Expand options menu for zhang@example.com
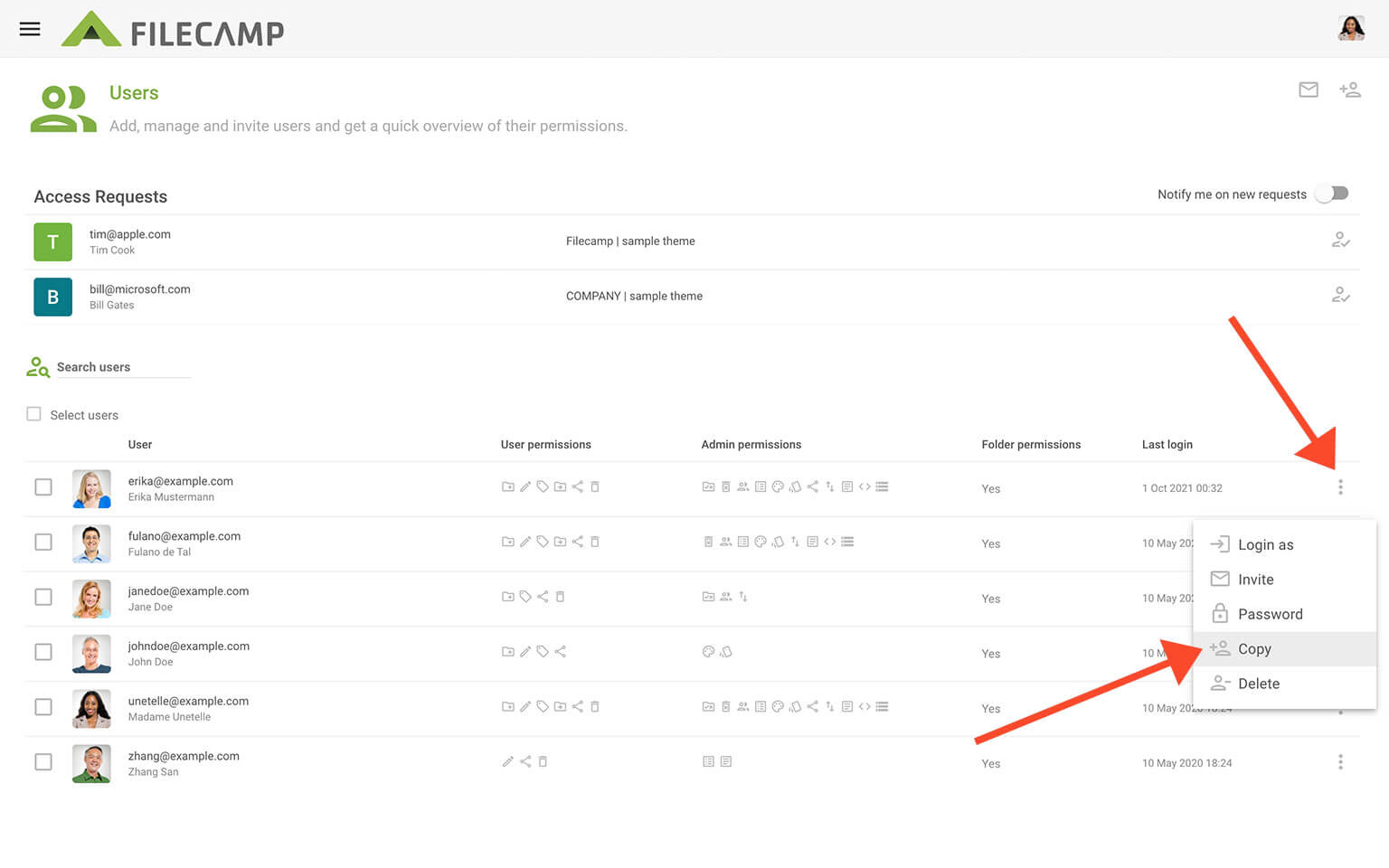1389x868 pixels. (1340, 762)
